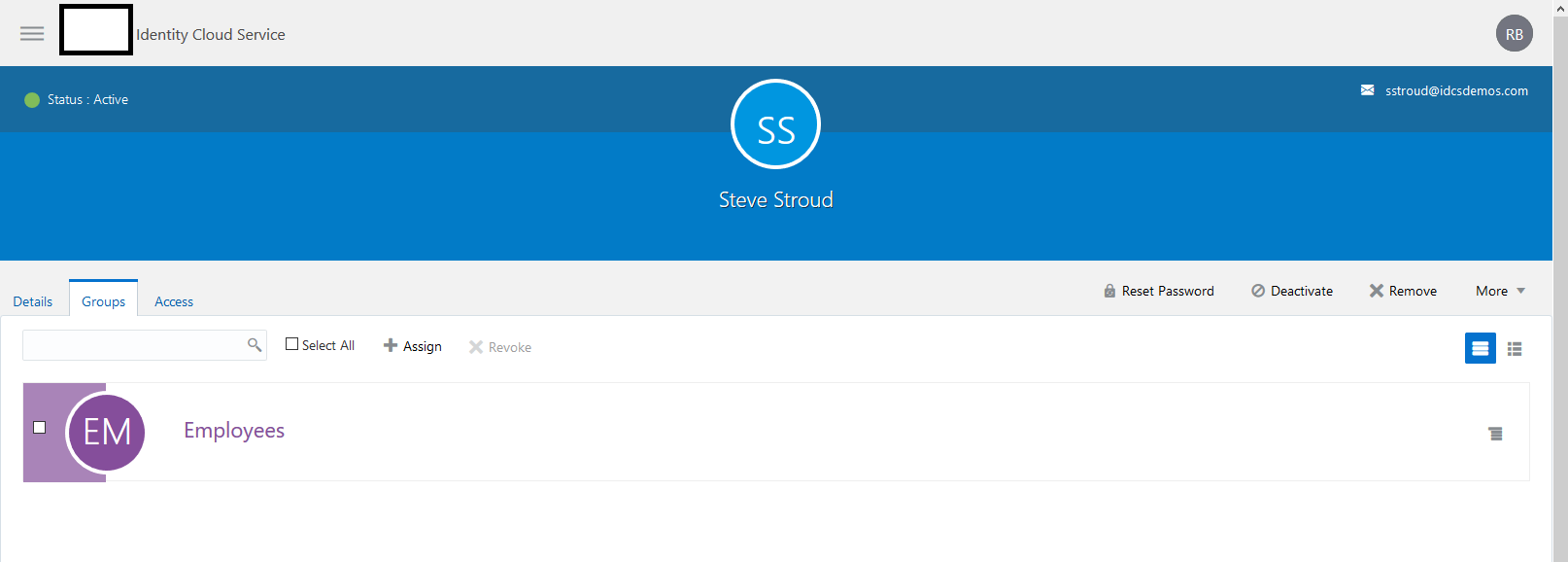The image size is (1568, 562).
Task: Switch to the card list view
Action: click(1480, 348)
